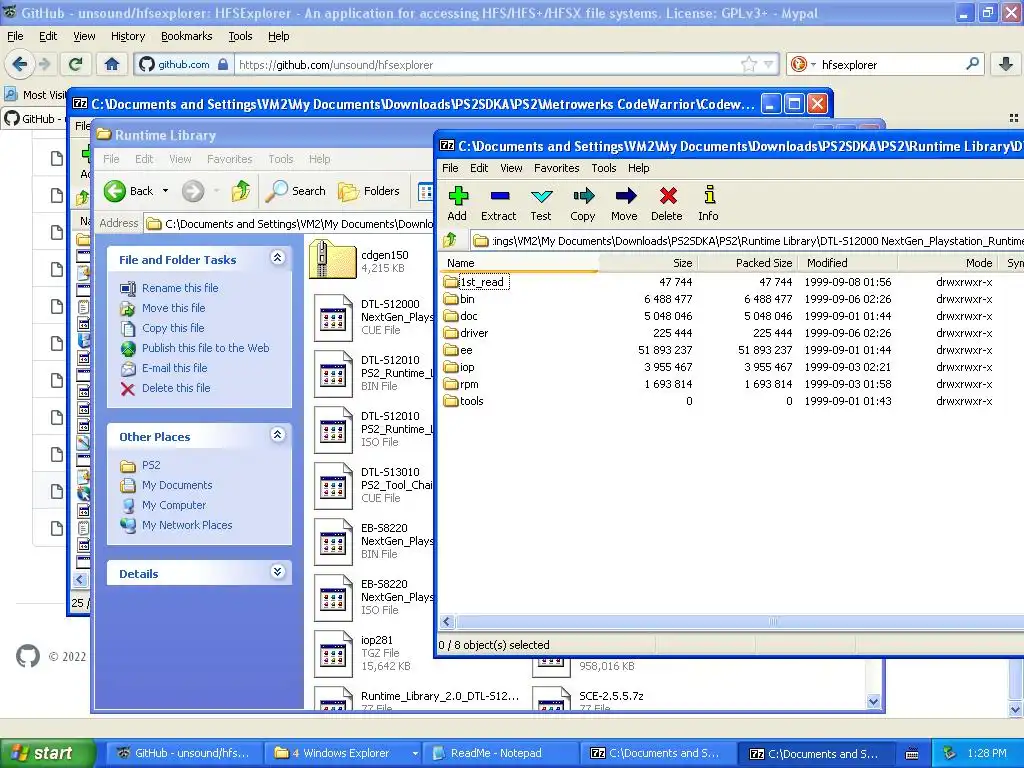
Task: Expand the Windows Explorer taskbar group
Action: coord(415,753)
